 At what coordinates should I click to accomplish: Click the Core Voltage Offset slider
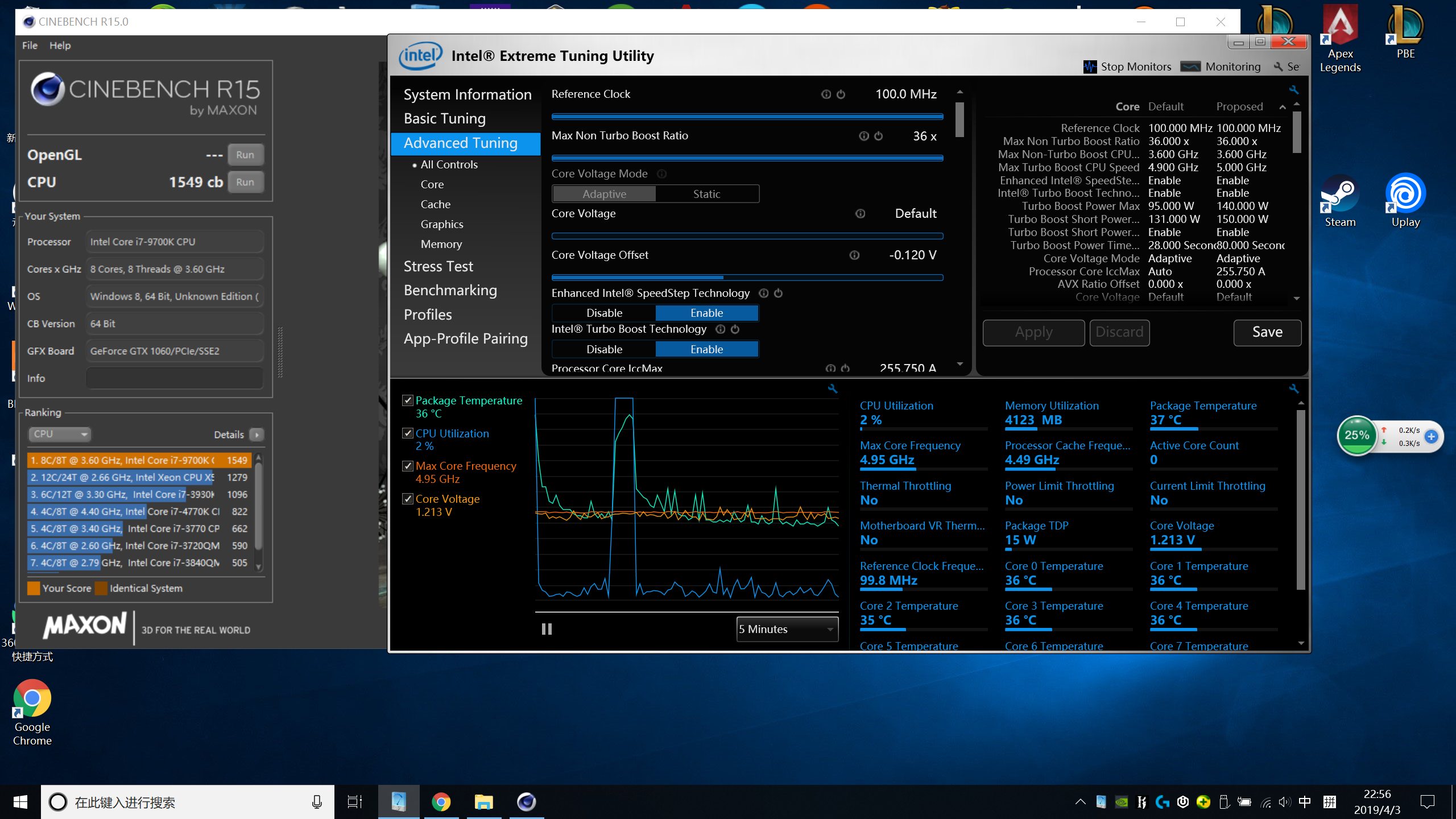(747, 278)
